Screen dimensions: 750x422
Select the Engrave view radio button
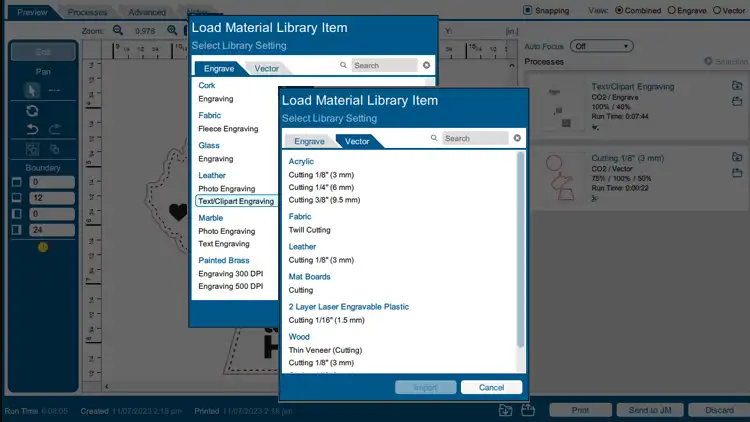(671, 10)
